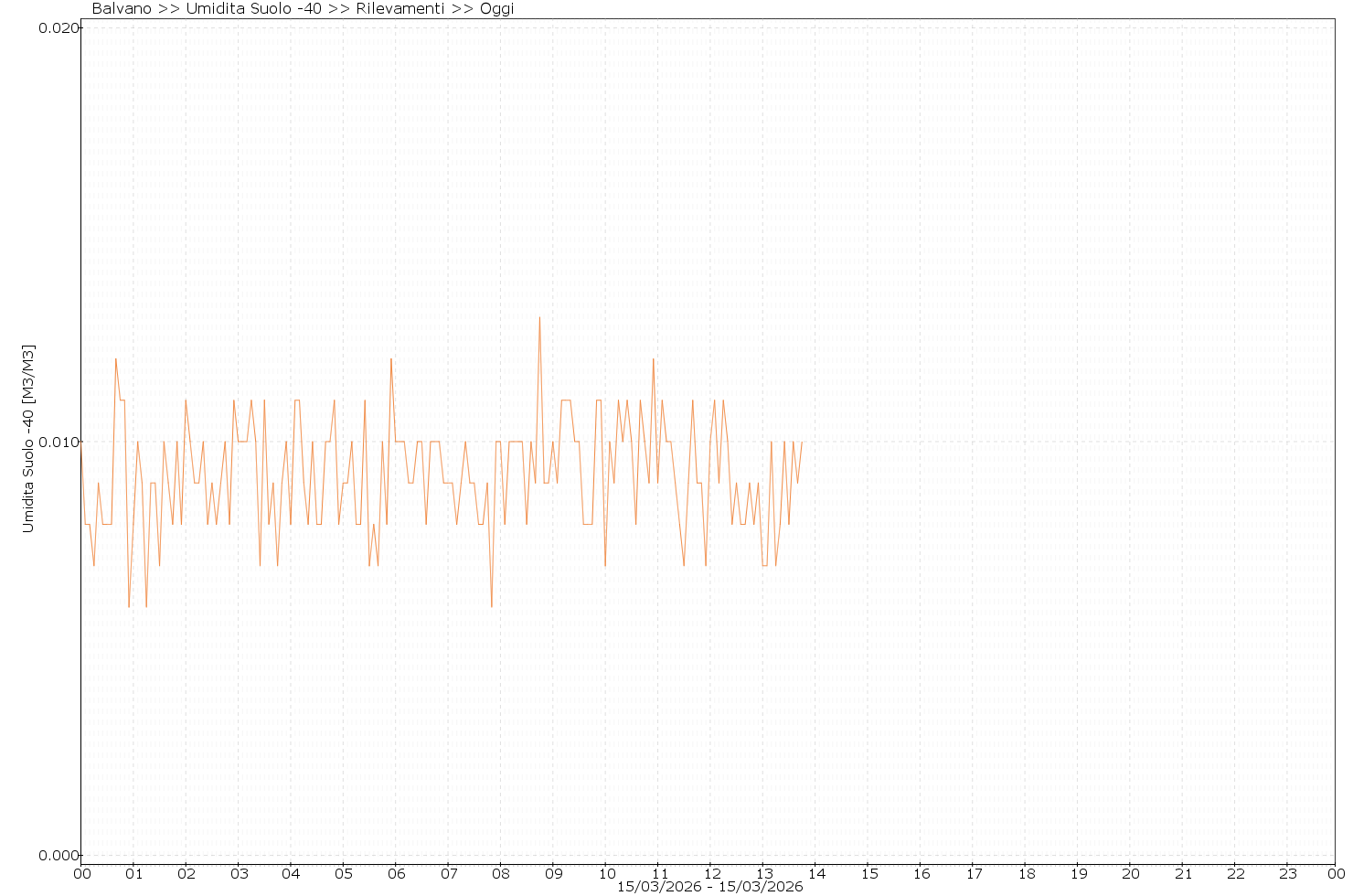
Task: Click the date range label 15/03/2026 - 15/03/2026
Action: (710, 887)
